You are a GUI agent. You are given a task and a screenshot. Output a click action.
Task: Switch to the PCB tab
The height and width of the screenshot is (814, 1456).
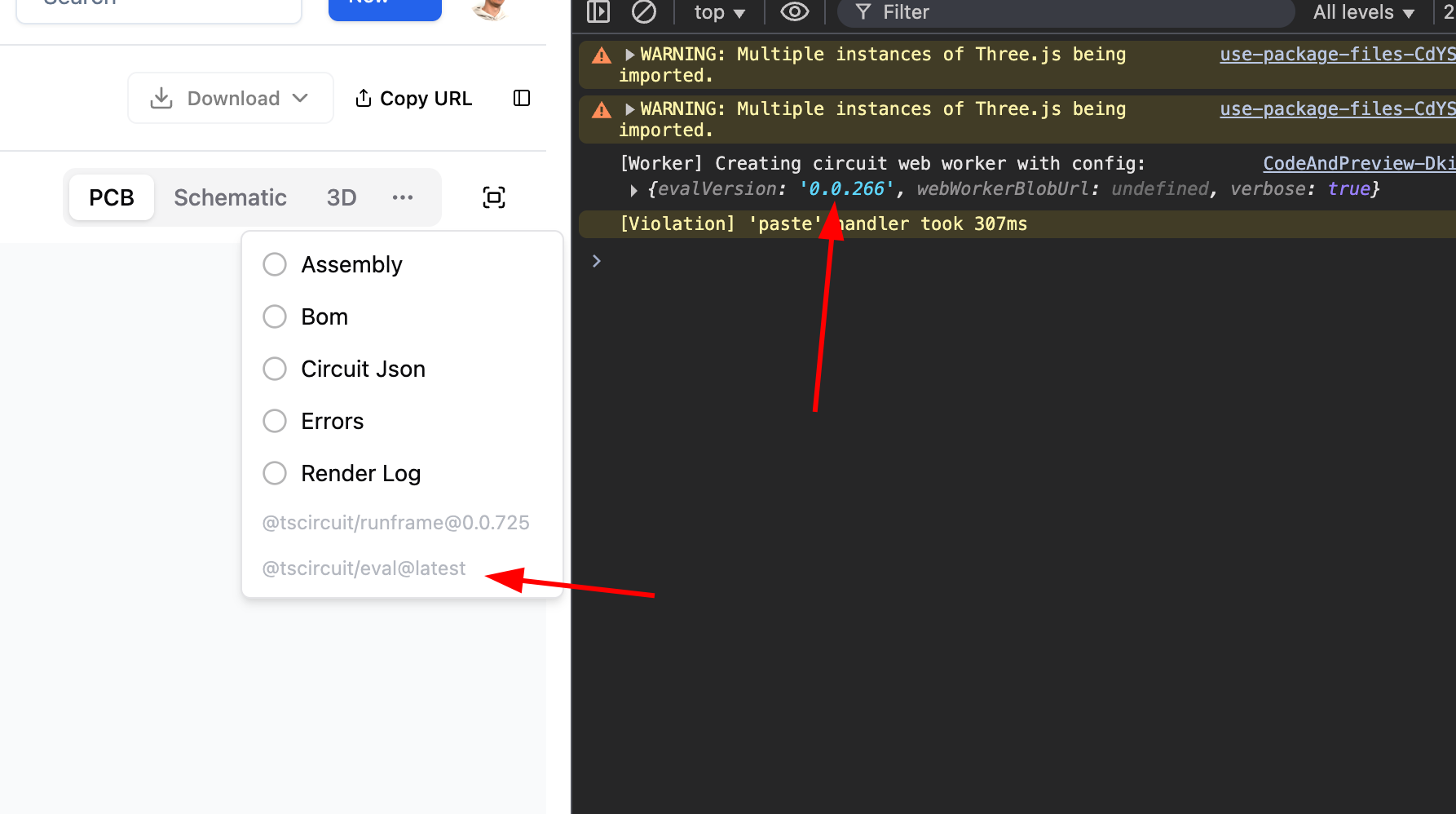[x=112, y=197]
